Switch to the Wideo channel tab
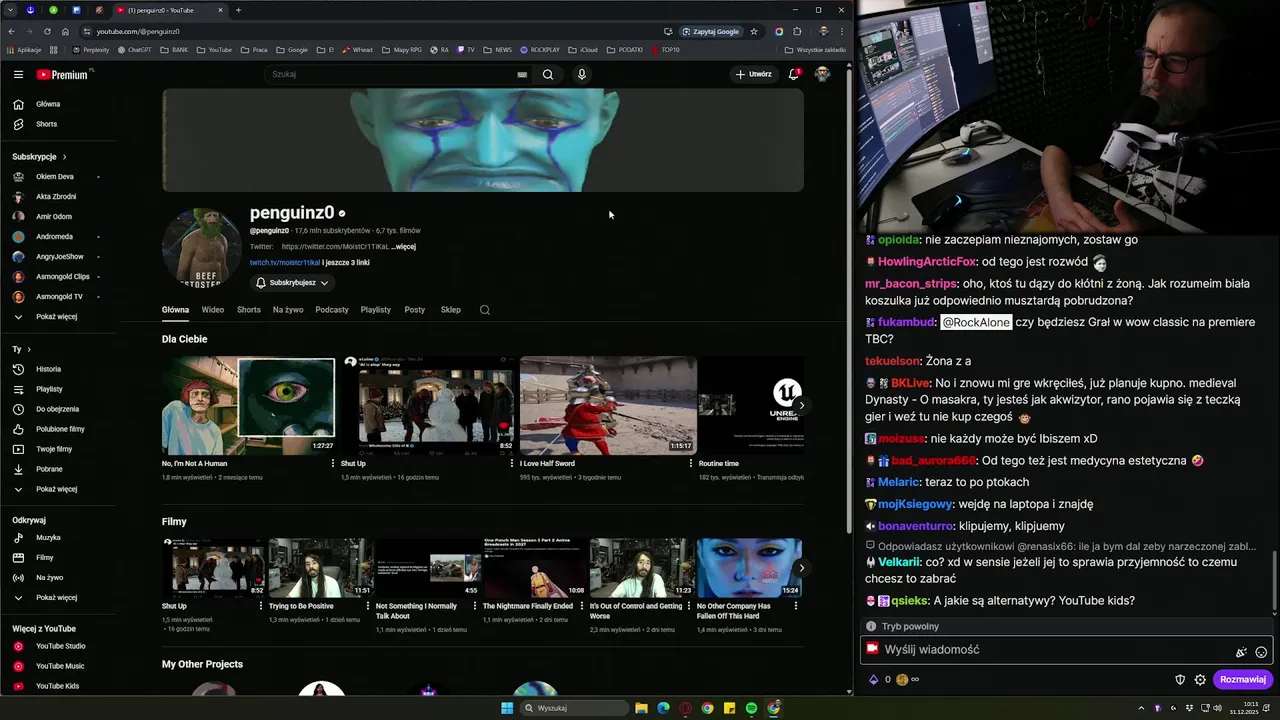 coord(213,310)
